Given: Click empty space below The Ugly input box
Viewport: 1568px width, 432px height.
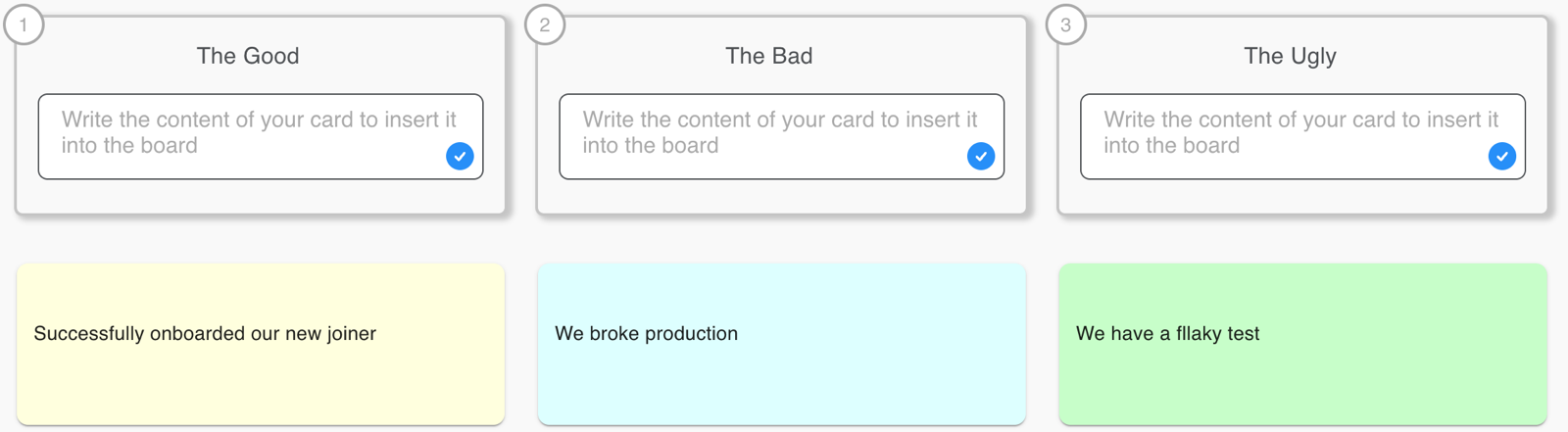Looking at the screenshot, I should pyautogui.click(x=1303, y=196).
